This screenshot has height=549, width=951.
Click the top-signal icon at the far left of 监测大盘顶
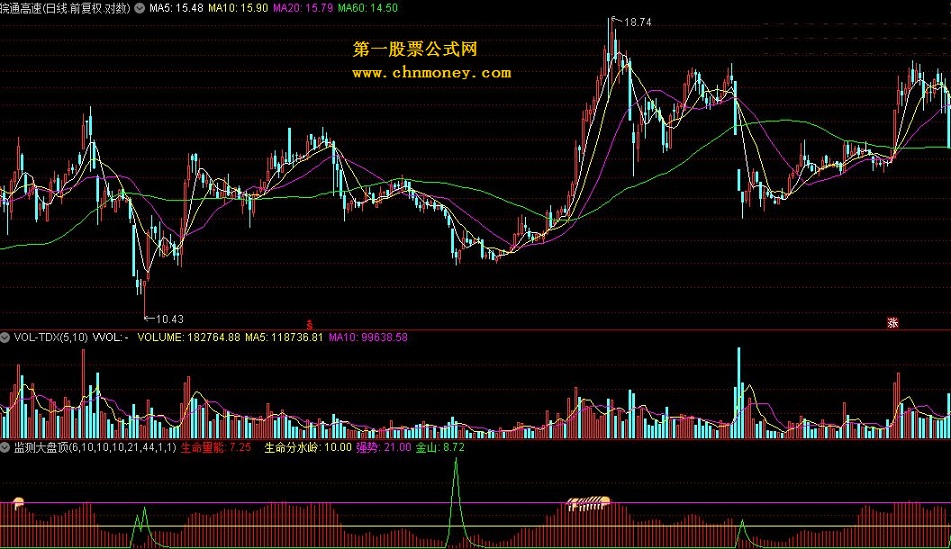click(19, 502)
